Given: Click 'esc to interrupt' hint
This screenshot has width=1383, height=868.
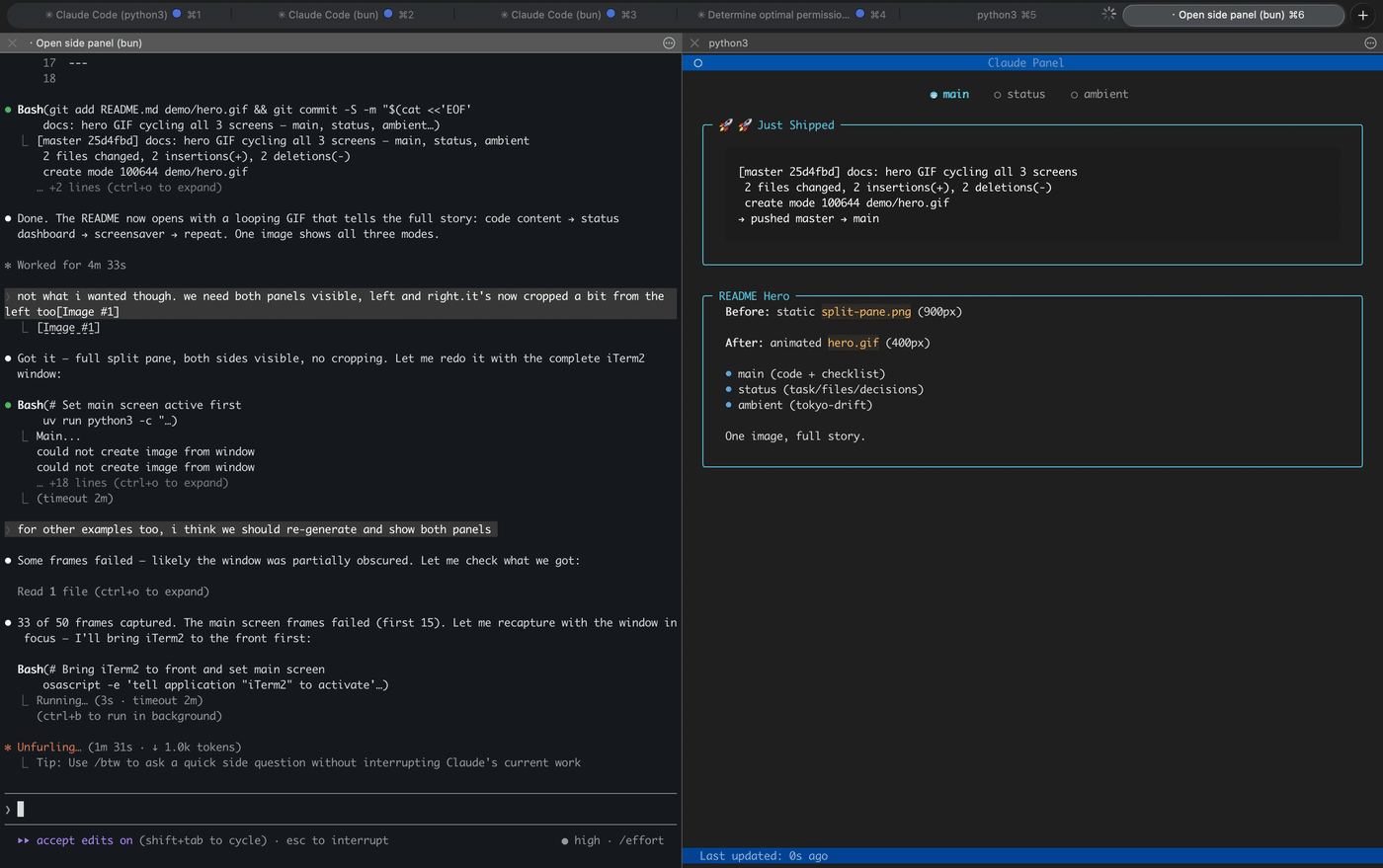Looking at the screenshot, I should (337, 841).
